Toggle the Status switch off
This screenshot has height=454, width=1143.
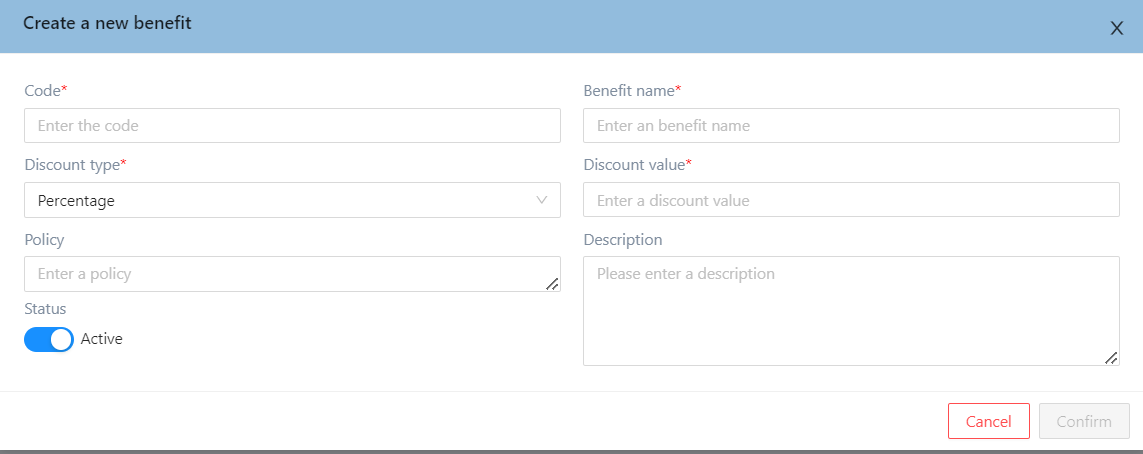[49, 339]
